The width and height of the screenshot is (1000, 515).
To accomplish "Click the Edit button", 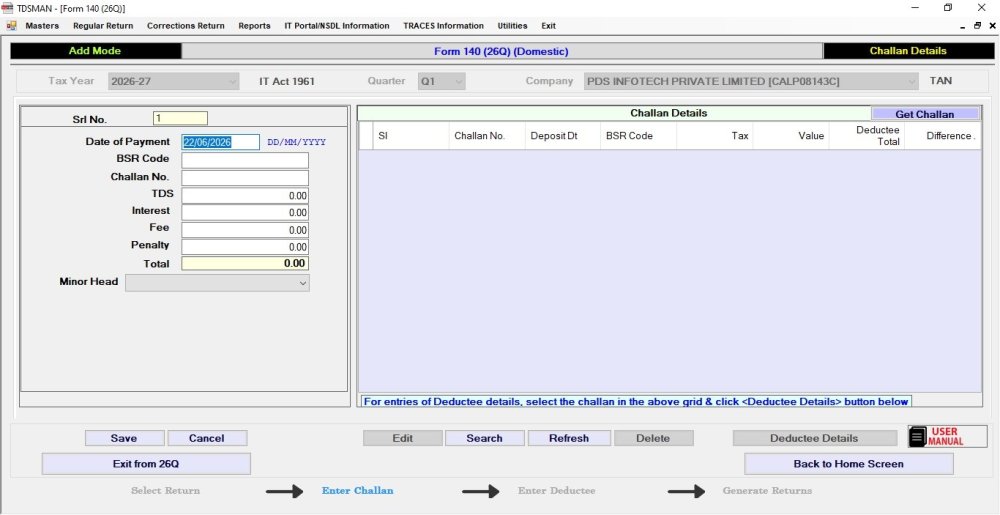I will point(402,439).
